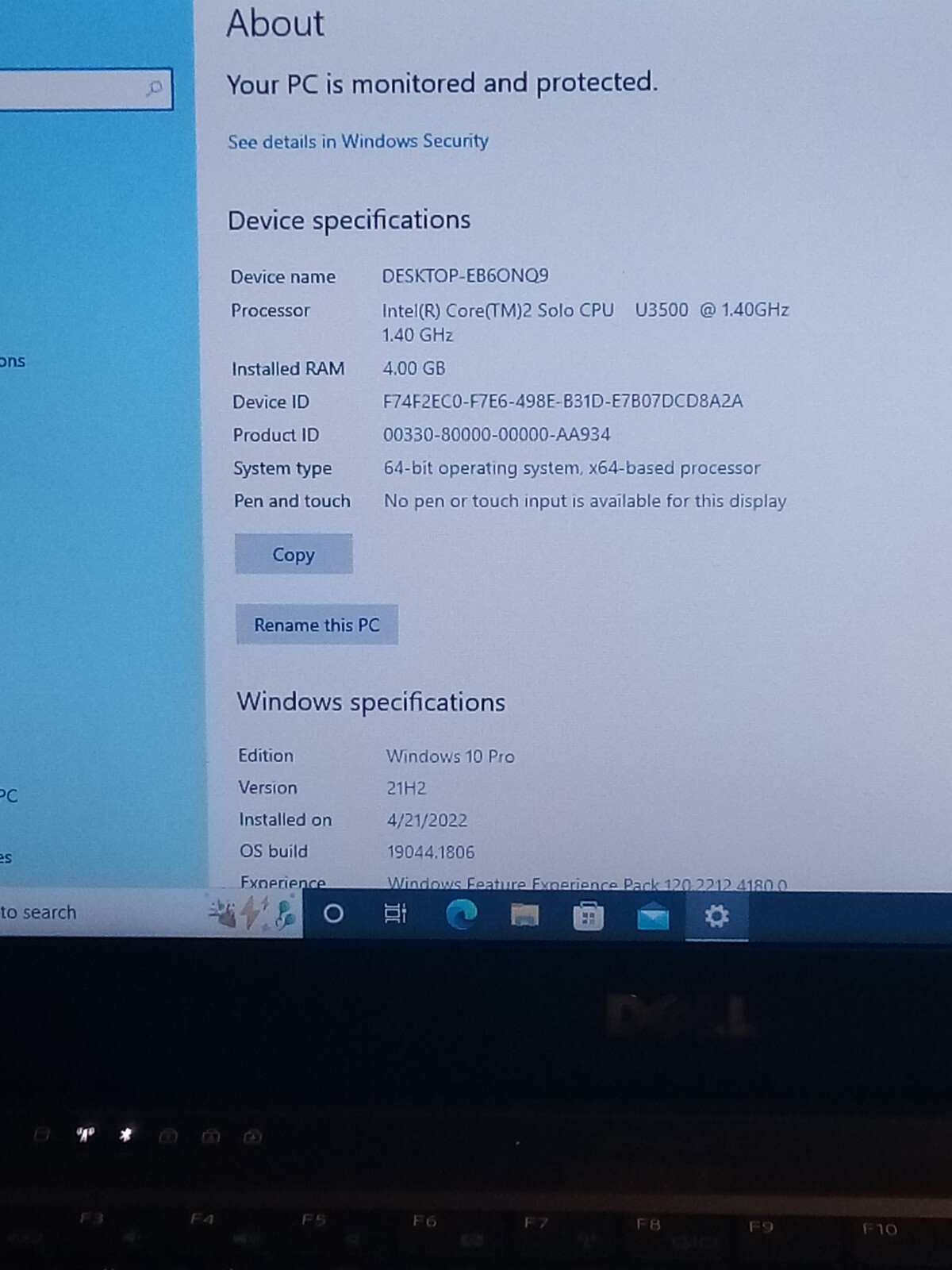Click the Device name label
This screenshot has width=952, height=1270.
click(283, 277)
